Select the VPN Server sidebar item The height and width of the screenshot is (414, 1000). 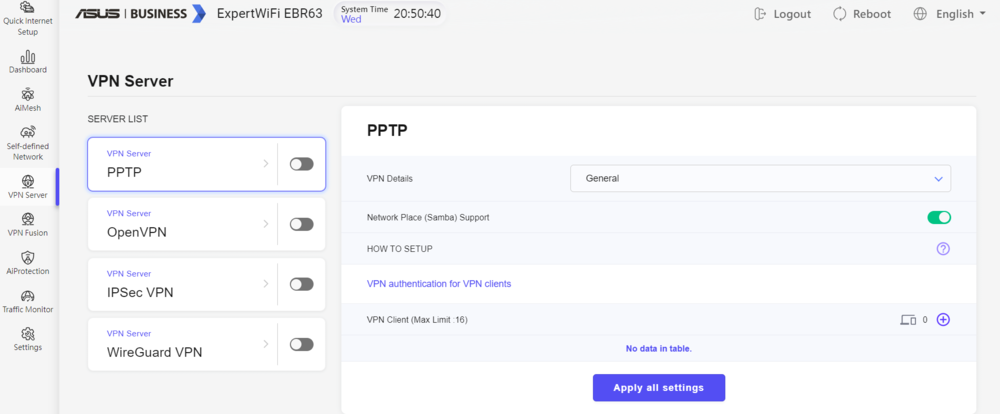coord(28,187)
